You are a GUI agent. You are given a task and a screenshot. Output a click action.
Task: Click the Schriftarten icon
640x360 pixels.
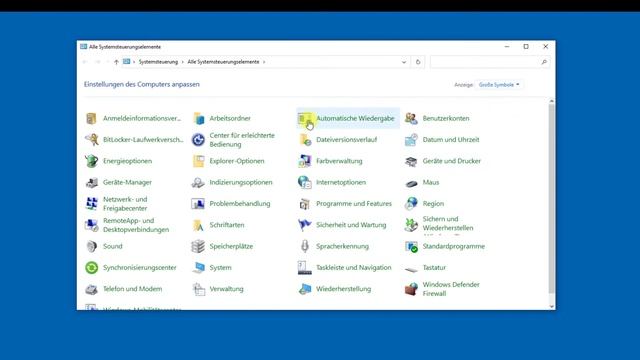(x=198, y=225)
